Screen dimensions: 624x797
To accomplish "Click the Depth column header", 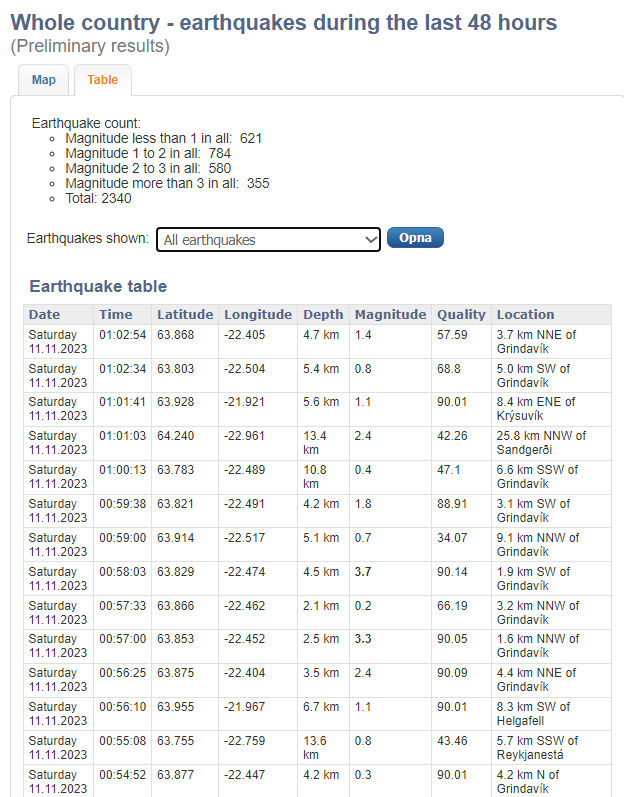I will [x=323, y=314].
